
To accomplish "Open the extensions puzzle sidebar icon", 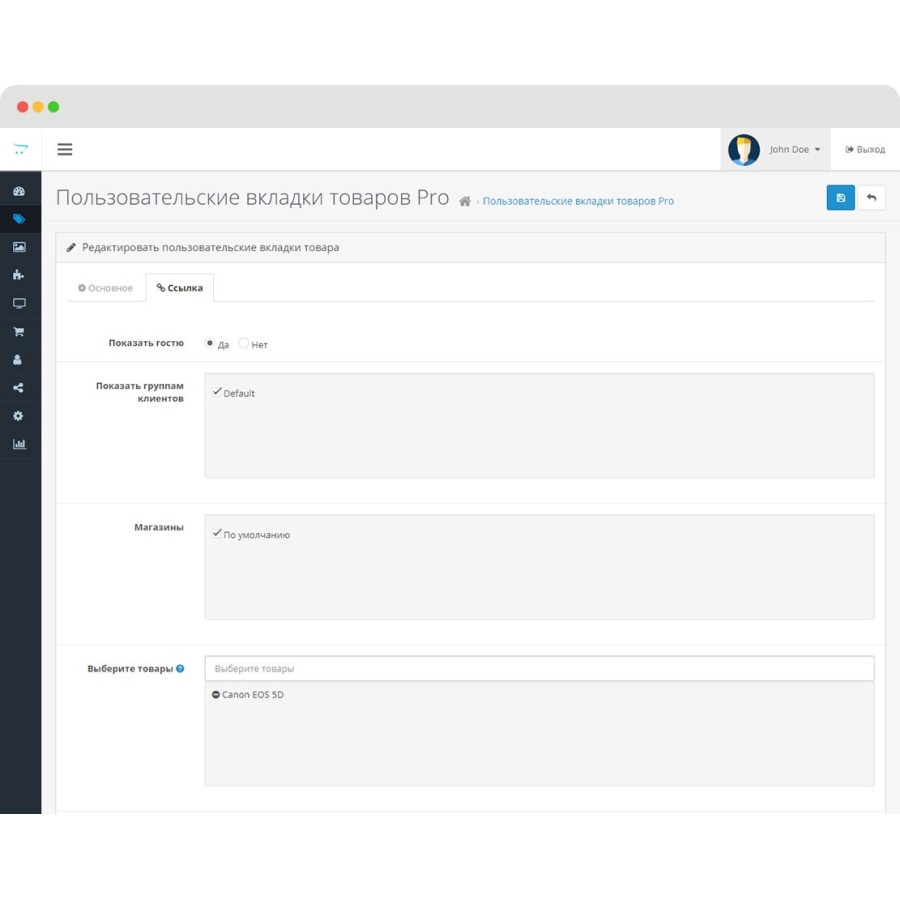I will (19, 275).
